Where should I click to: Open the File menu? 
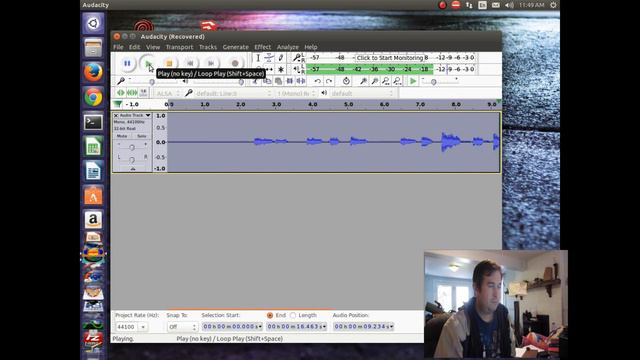118,47
